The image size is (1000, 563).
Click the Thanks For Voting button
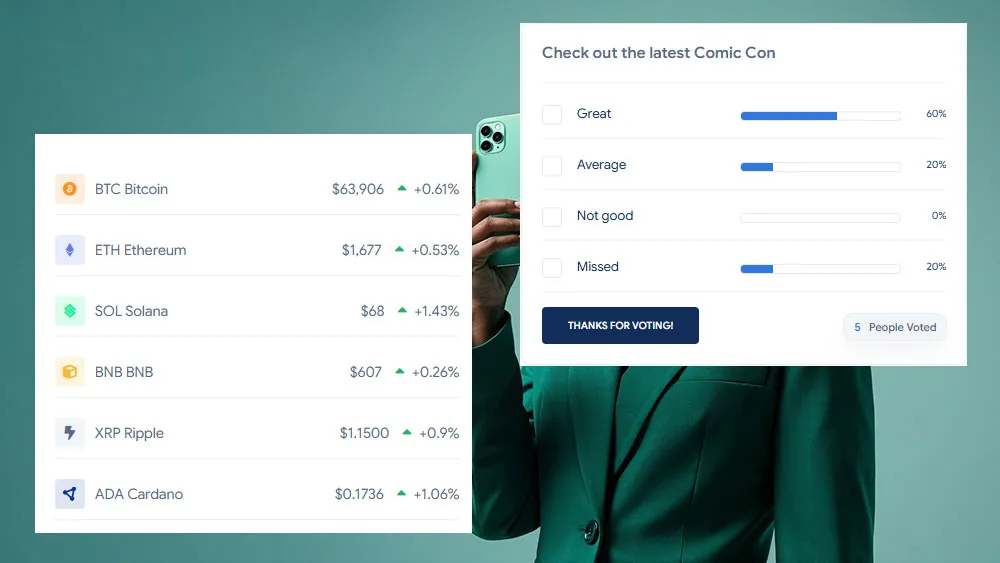click(621, 325)
